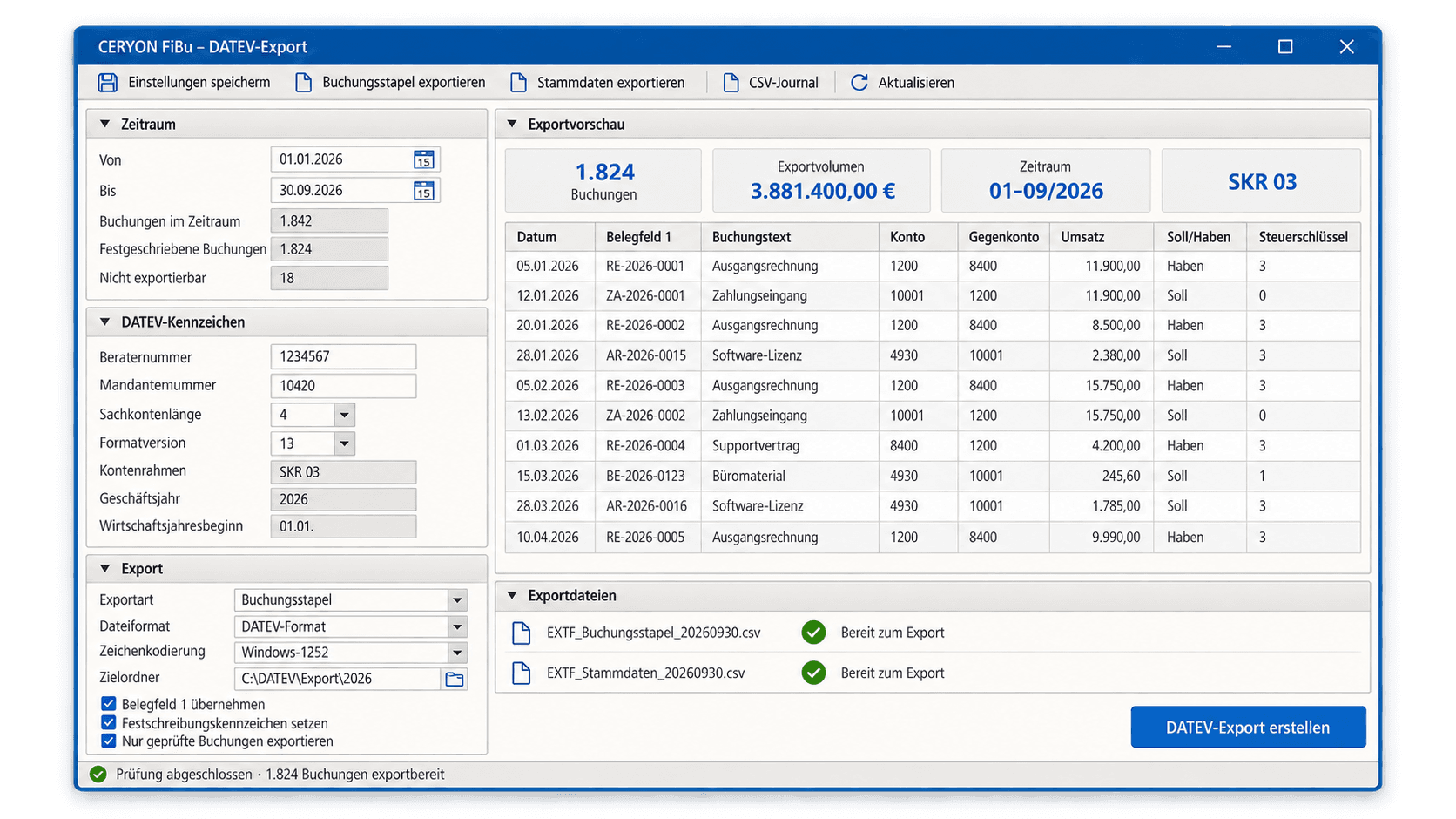Click the CSV-Journal toolbar label

point(783,83)
